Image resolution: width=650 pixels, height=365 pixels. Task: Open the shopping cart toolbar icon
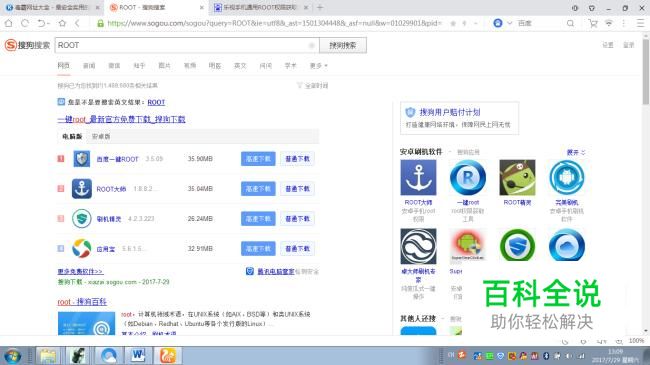click(x=593, y=23)
